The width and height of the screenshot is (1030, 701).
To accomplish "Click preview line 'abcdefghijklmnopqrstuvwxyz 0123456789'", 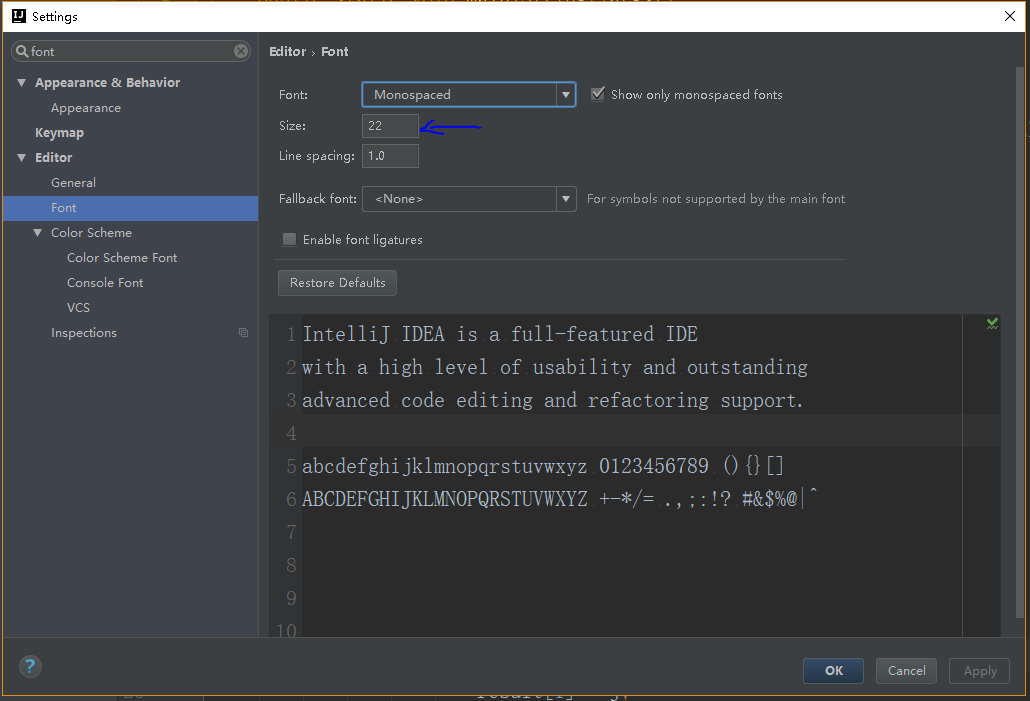I will 506,466.
